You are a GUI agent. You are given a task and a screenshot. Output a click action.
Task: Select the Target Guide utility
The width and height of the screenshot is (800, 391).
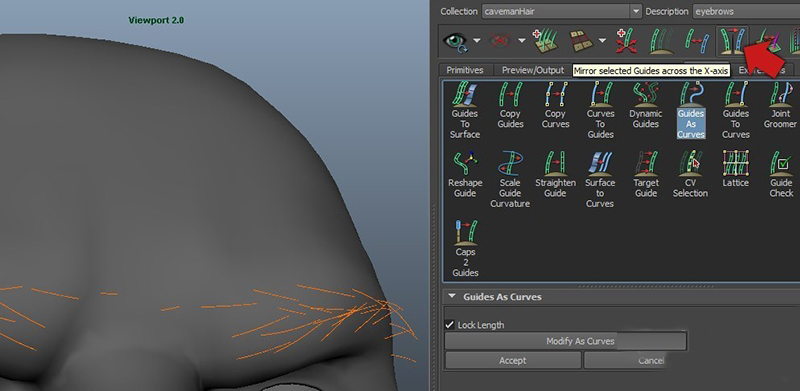point(645,174)
